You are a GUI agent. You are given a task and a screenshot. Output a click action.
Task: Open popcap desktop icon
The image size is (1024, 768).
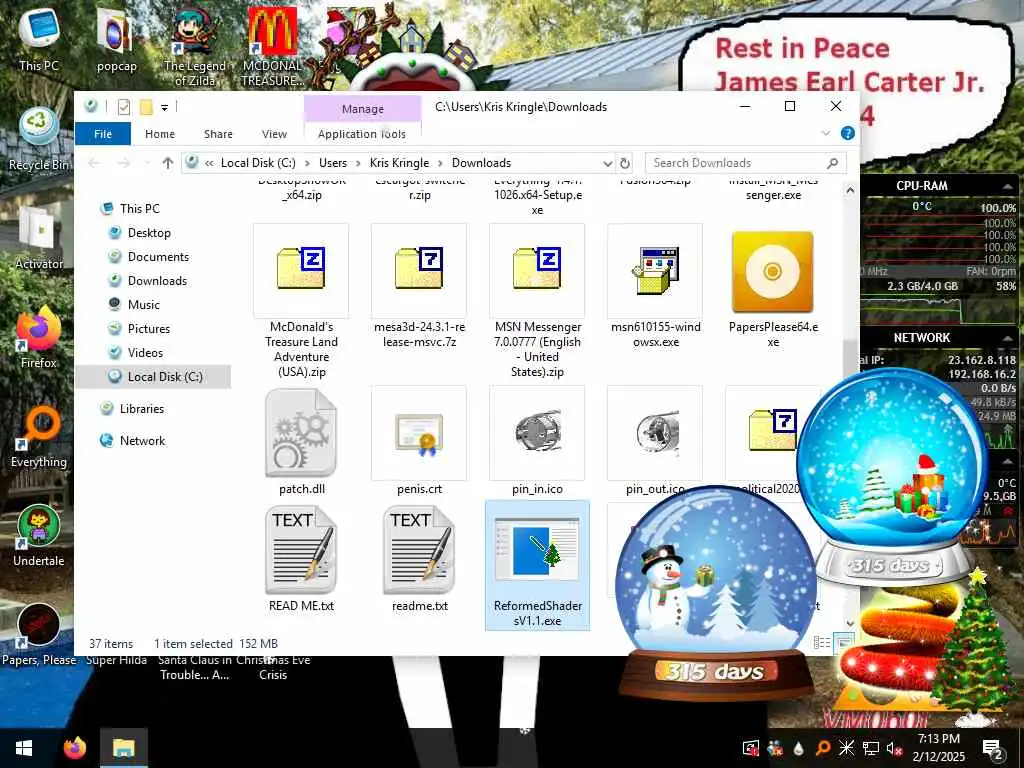pyautogui.click(x=116, y=39)
